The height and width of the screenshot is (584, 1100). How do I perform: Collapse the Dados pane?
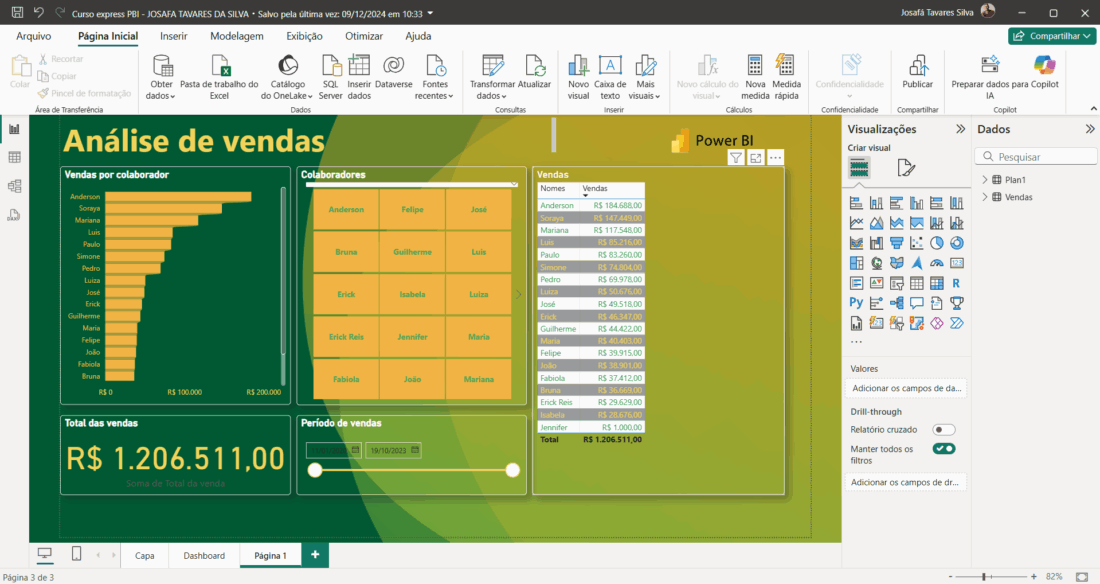tap(1089, 129)
